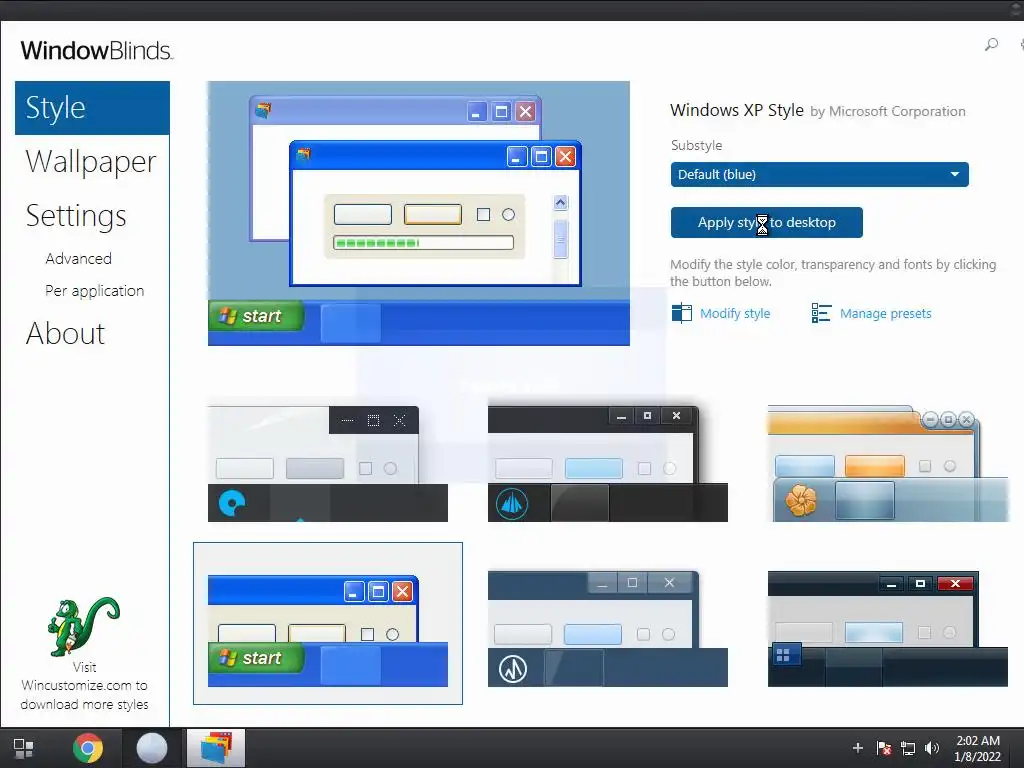Click the volume speaker tray icon
The image size is (1024, 768).
pyautogui.click(x=932, y=748)
